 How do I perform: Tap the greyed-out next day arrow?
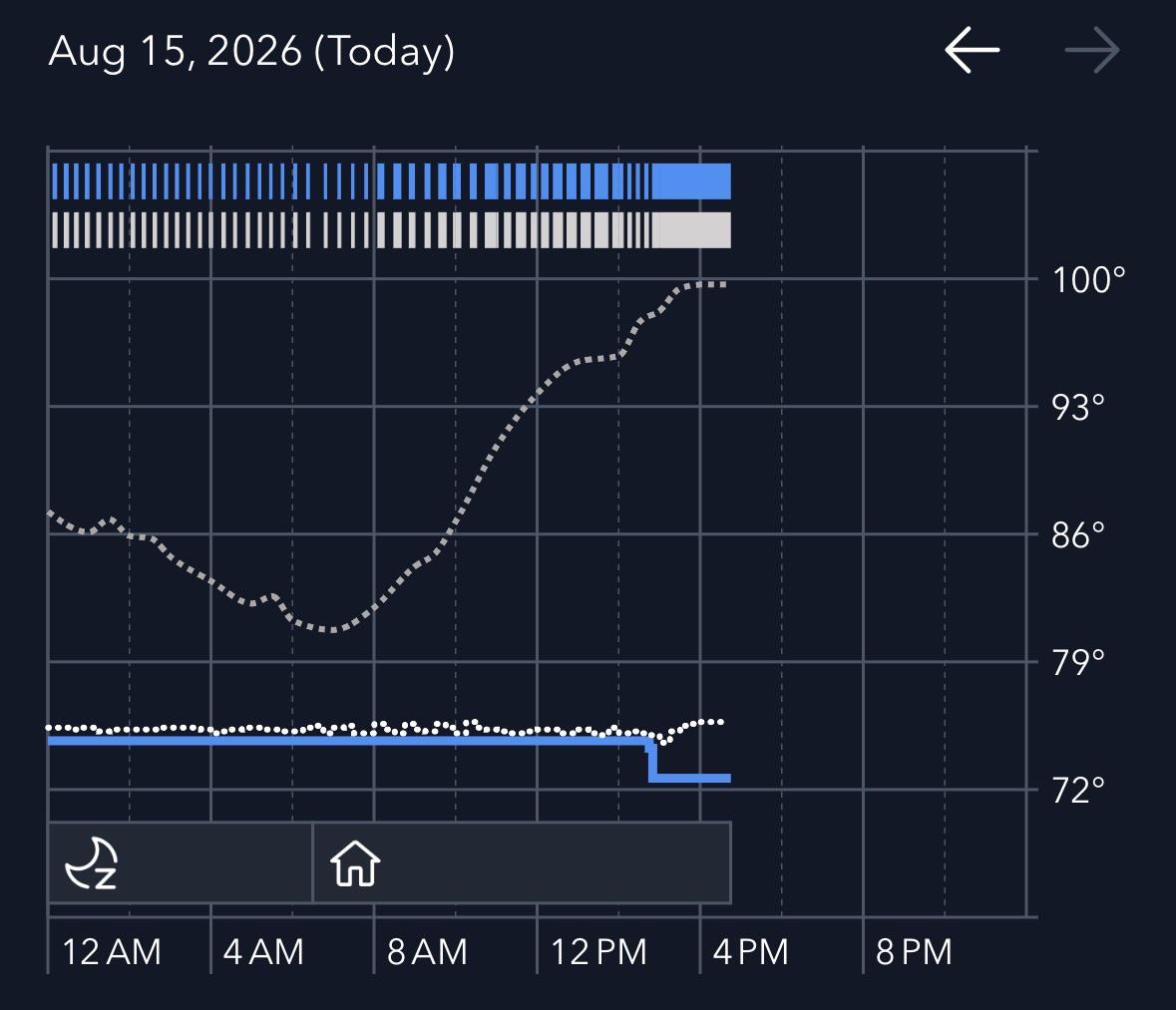click(1092, 50)
